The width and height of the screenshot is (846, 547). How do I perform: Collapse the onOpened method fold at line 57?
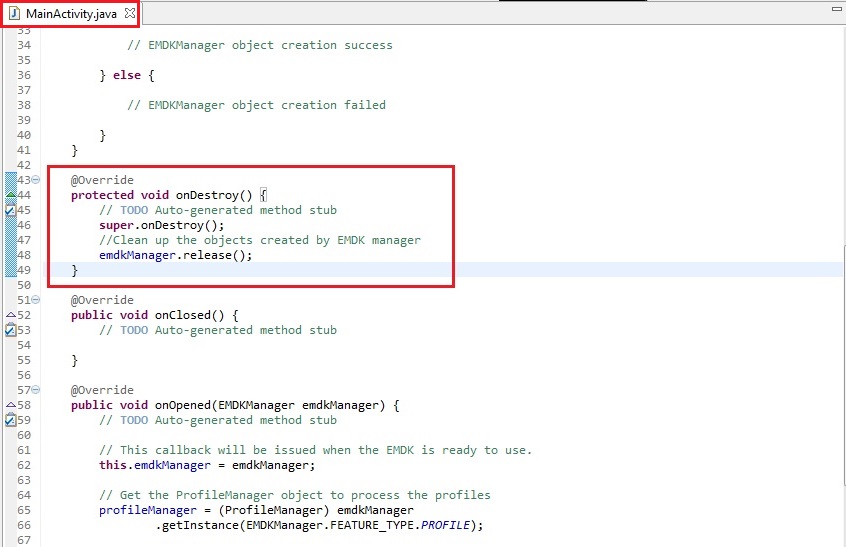pos(37,390)
